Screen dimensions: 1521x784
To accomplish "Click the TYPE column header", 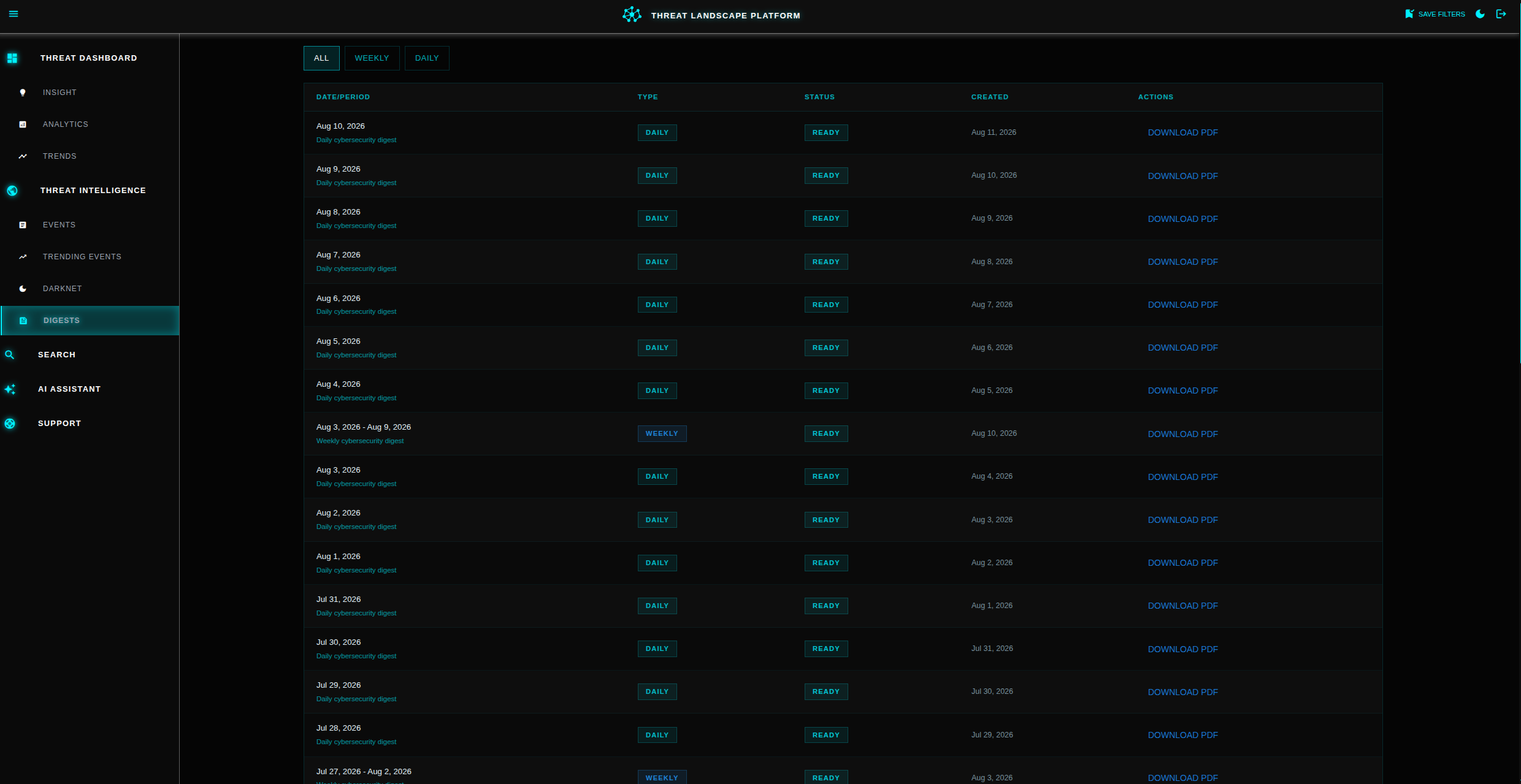I will click(x=648, y=97).
